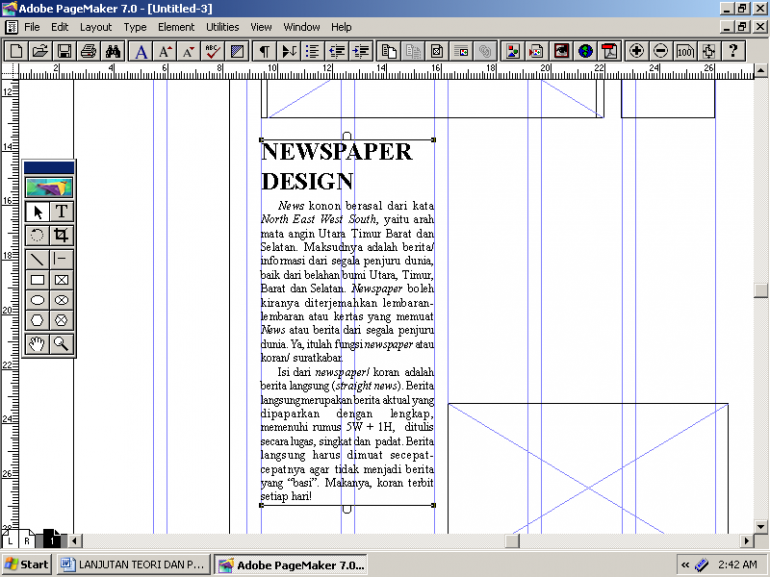This screenshot has width=770, height=577.
Task: Increase font size with the A up-arrow icon
Action: tap(165, 51)
